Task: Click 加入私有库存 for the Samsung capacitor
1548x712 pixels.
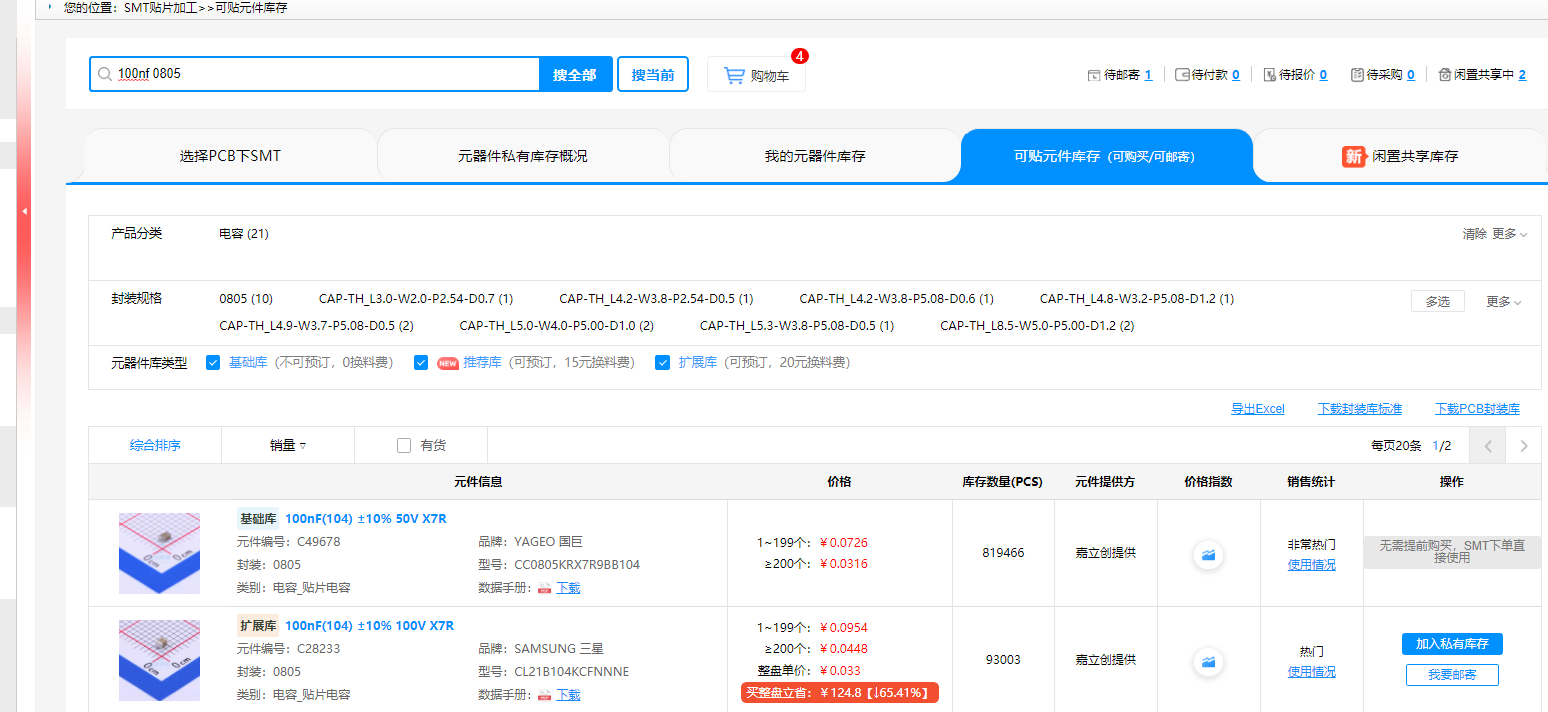Action: [1451, 644]
